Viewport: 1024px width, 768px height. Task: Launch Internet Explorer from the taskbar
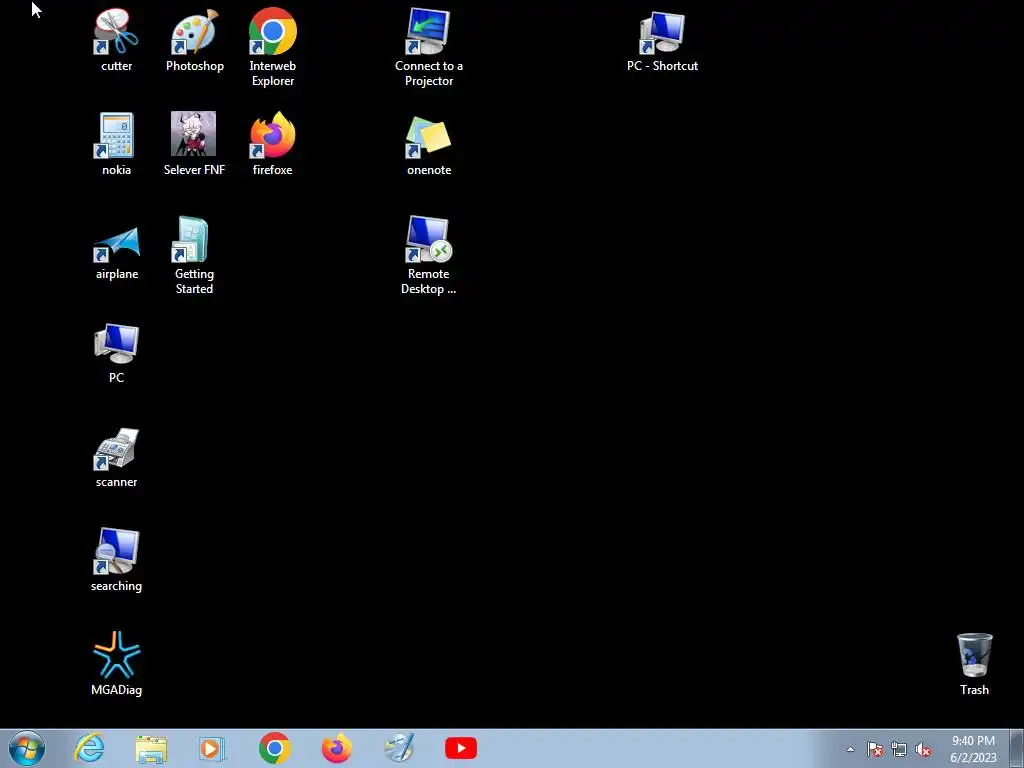[89, 748]
